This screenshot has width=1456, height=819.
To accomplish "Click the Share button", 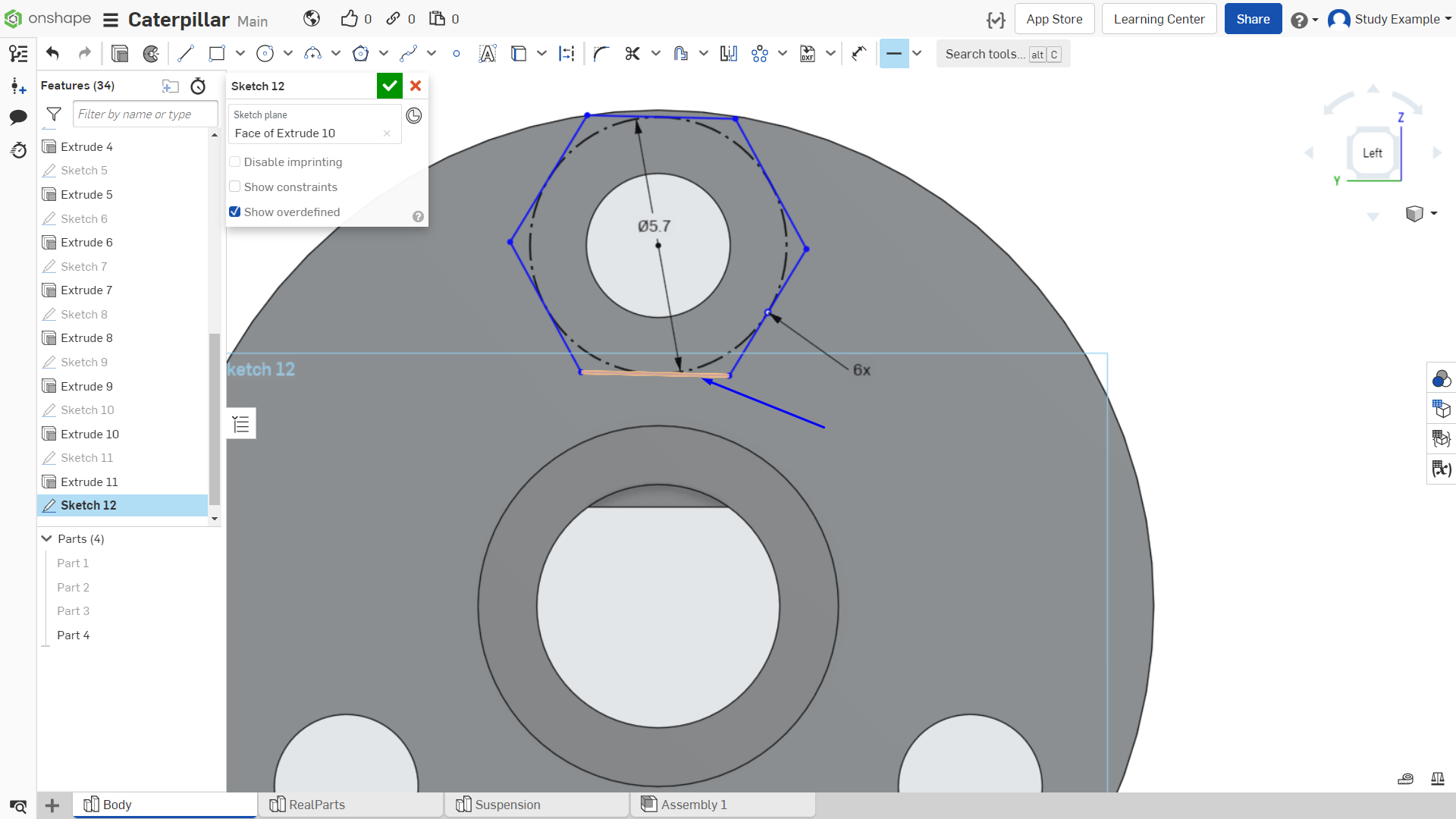I will 1253,19.
